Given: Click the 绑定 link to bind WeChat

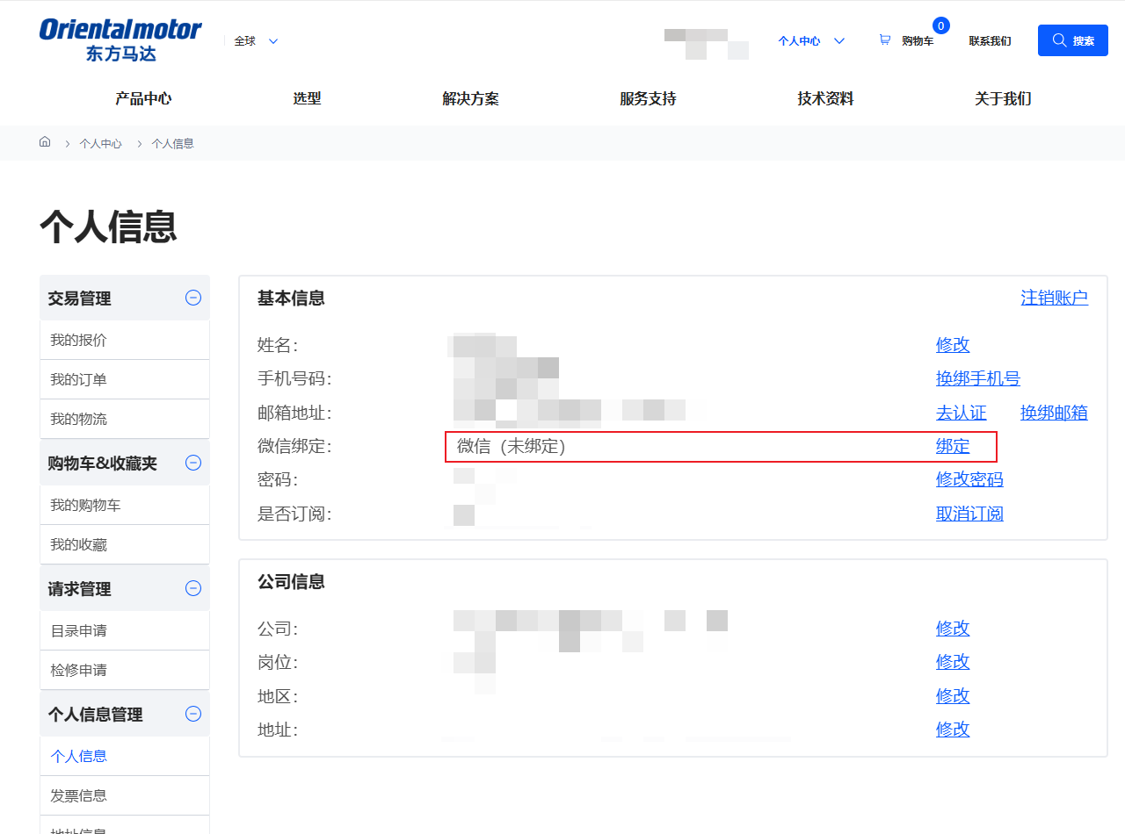Looking at the screenshot, I should pyautogui.click(x=951, y=446).
